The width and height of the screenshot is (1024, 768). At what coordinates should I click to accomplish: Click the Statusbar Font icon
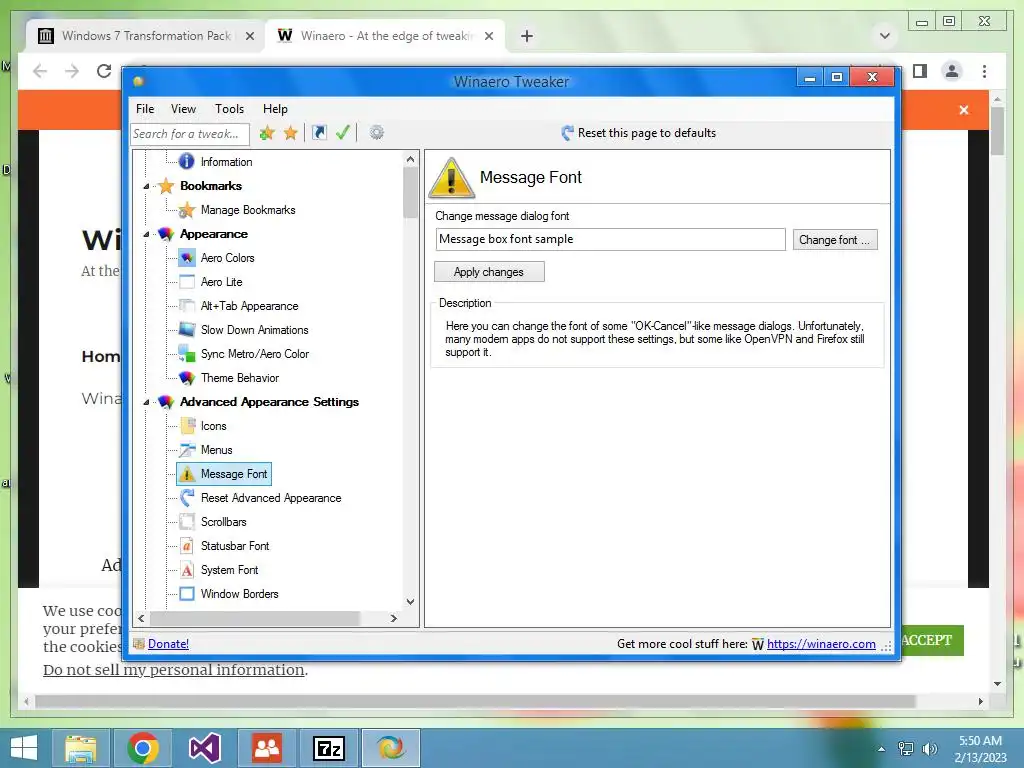coord(187,546)
